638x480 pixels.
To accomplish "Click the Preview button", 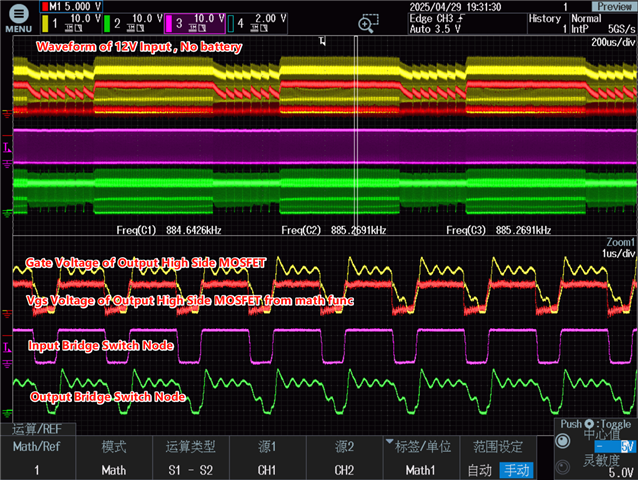I will [x=611, y=6].
